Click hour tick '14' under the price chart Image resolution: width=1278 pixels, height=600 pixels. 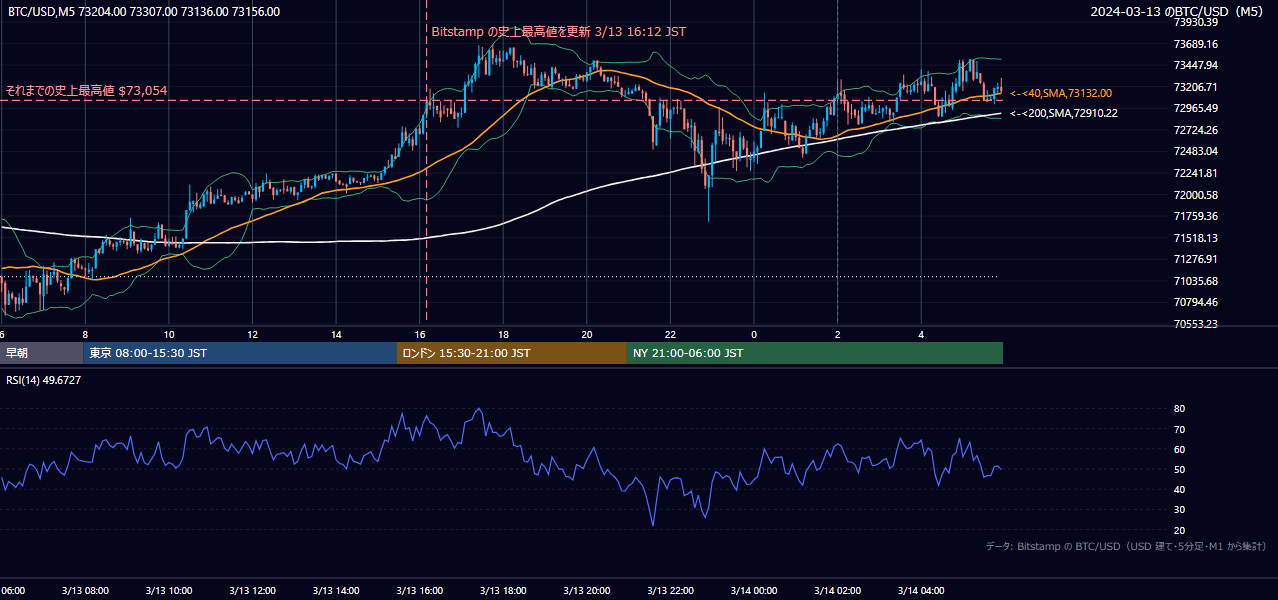(336, 335)
